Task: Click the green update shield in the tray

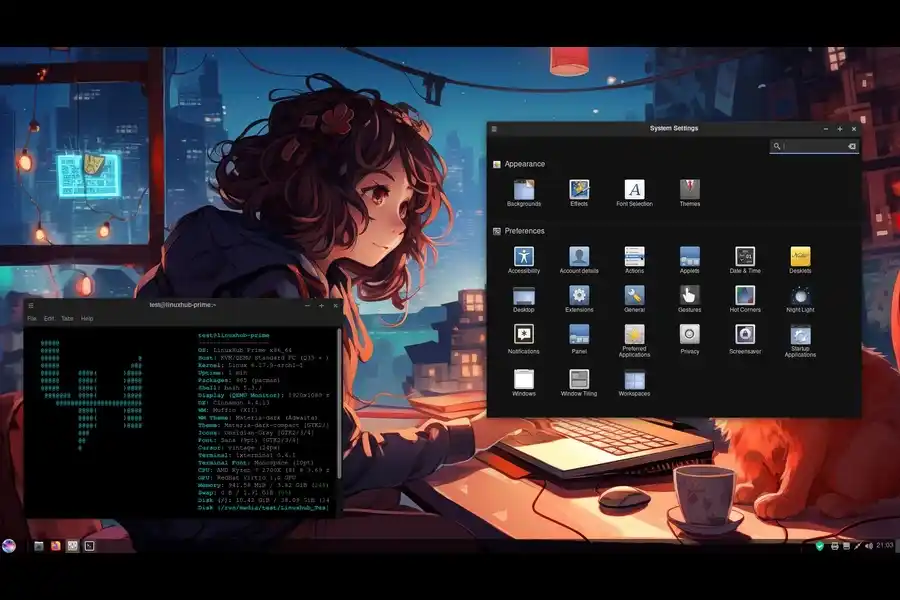Action: coord(821,546)
